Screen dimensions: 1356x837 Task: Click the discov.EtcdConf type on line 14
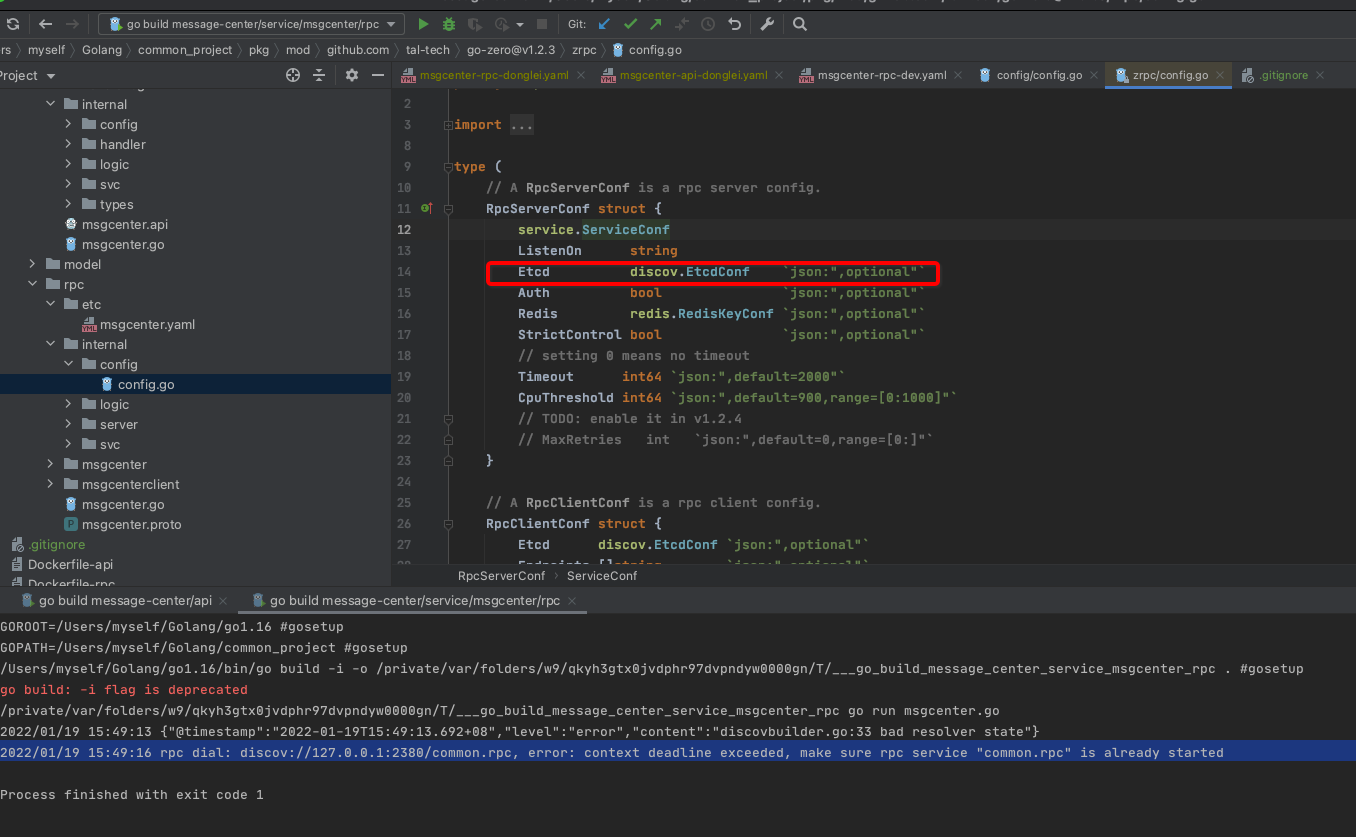click(690, 271)
